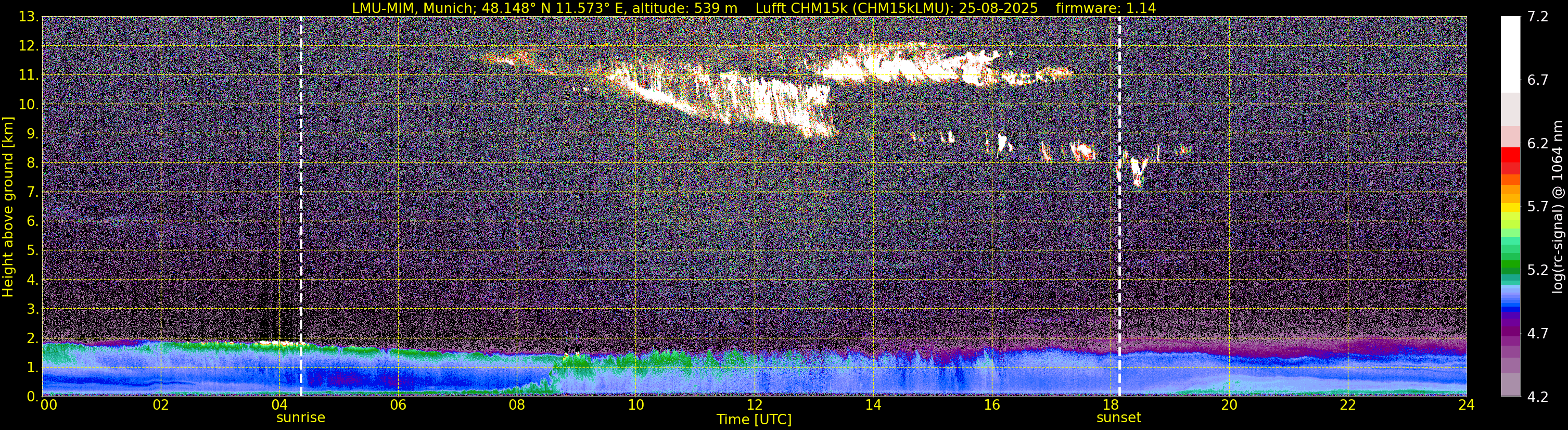This screenshot has width=1568, height=430.
Task: Click the '4.2' colorbar tick label
Action: (x=1538, y=397)
